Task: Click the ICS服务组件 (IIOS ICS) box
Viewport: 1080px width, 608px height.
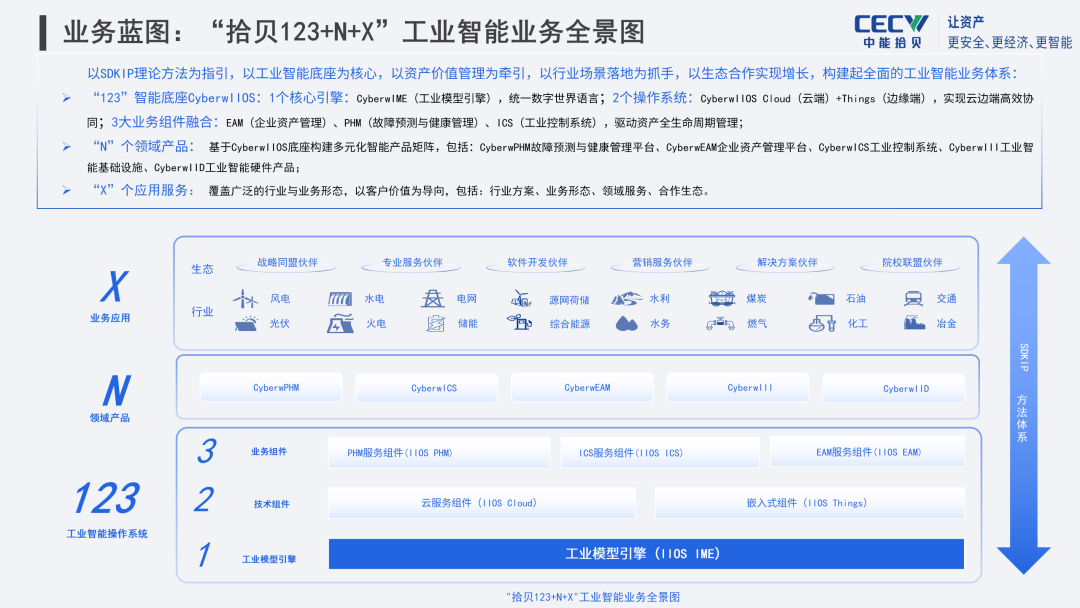Action: tap(660, 452)
